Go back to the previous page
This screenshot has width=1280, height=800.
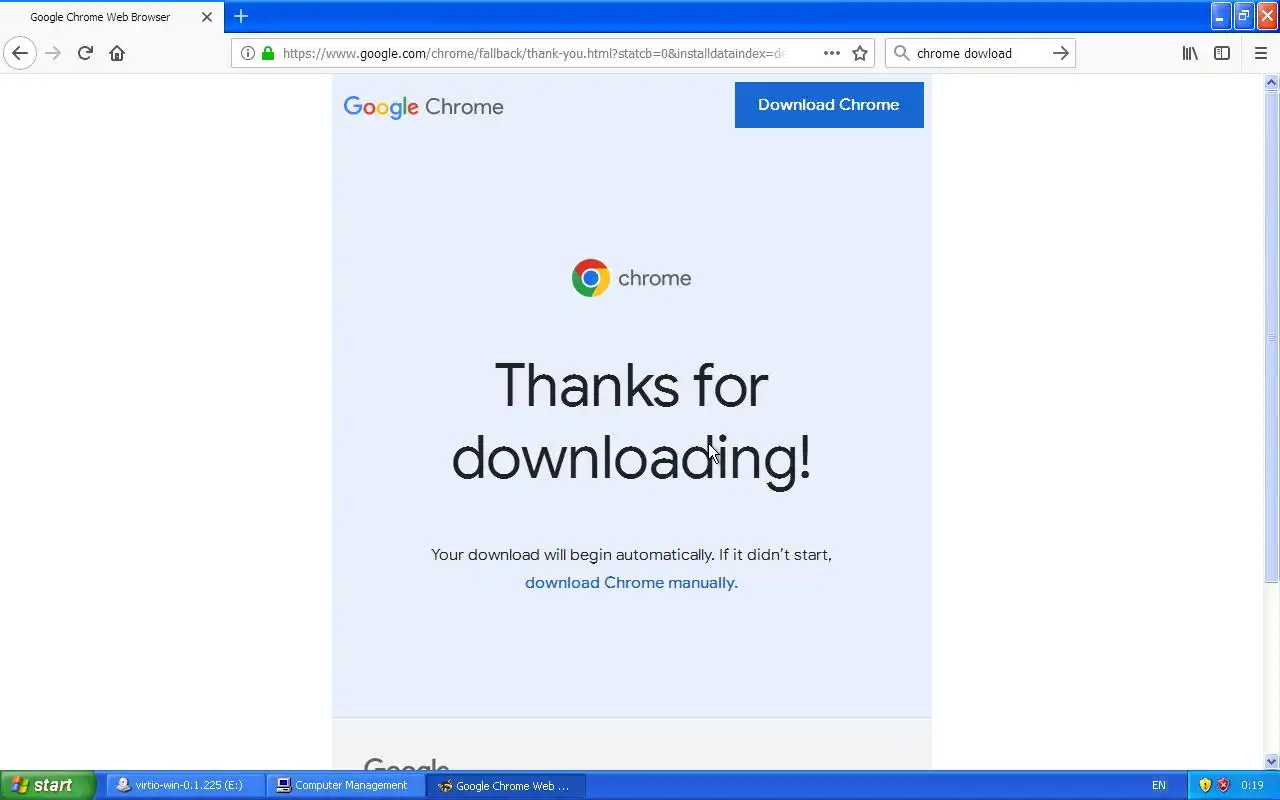20,53
